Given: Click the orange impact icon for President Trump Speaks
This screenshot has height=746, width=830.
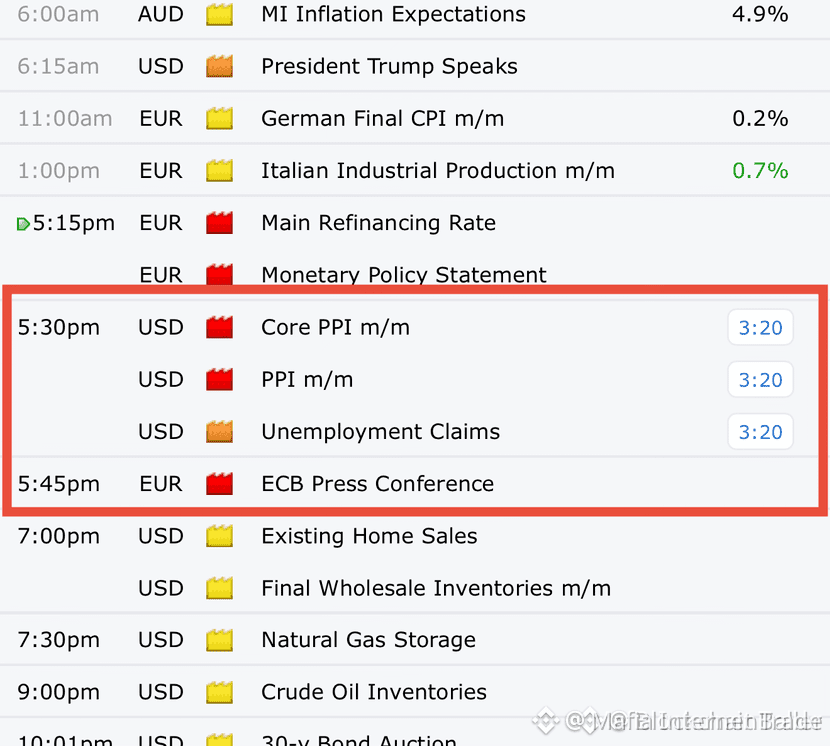Looking at the screenshot, I should (219, 66).
